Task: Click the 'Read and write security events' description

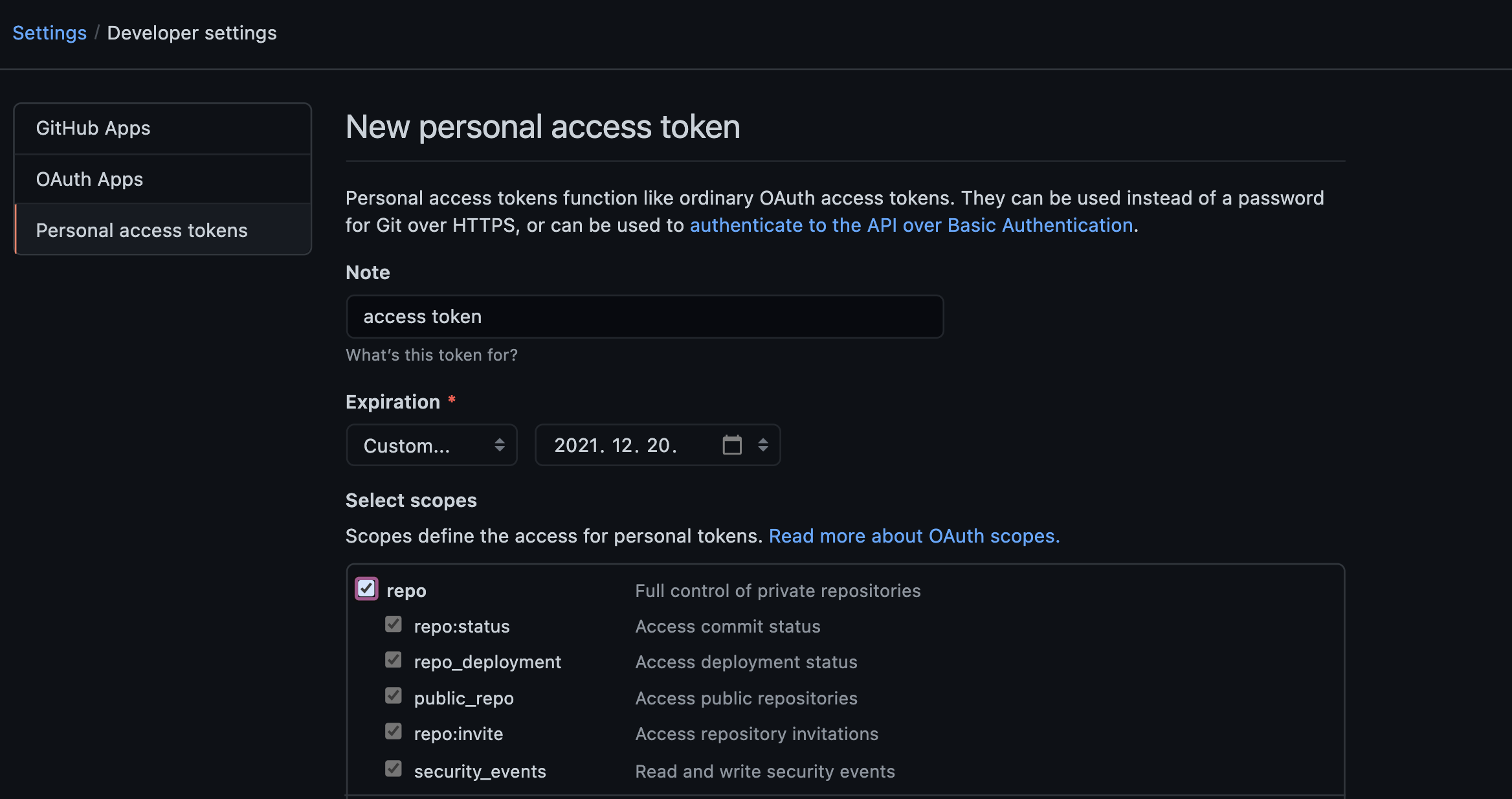Action: [x=765, y=771]
